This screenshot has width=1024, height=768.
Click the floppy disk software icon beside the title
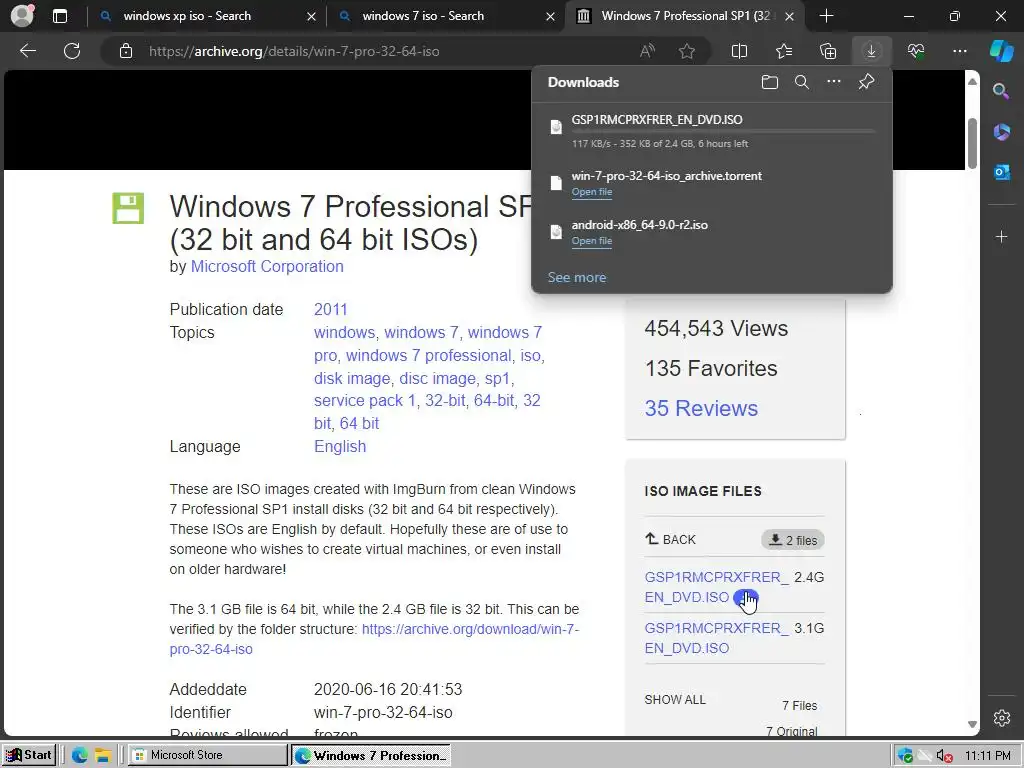coord(128,208)
